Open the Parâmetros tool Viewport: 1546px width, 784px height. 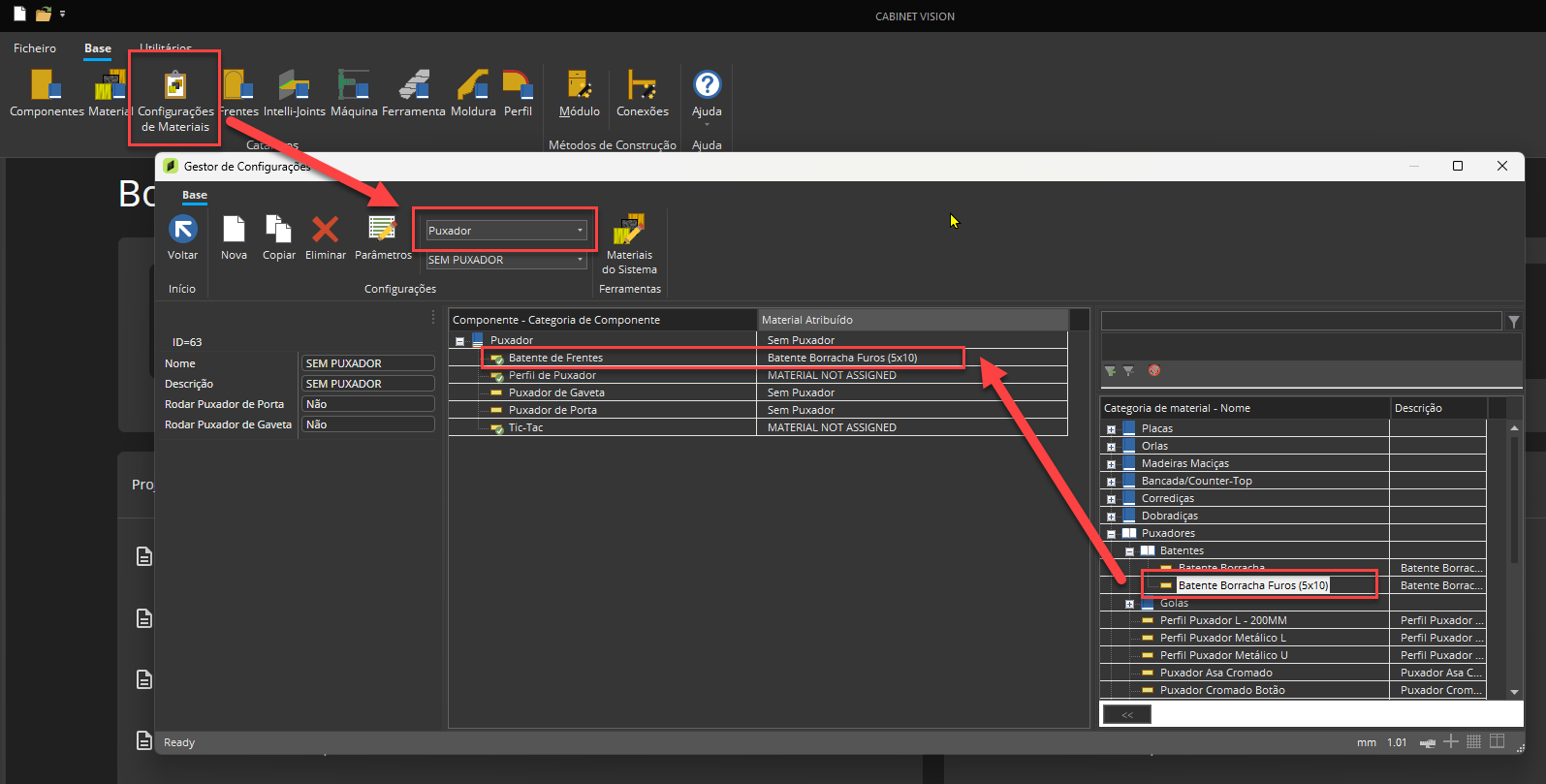383,230
